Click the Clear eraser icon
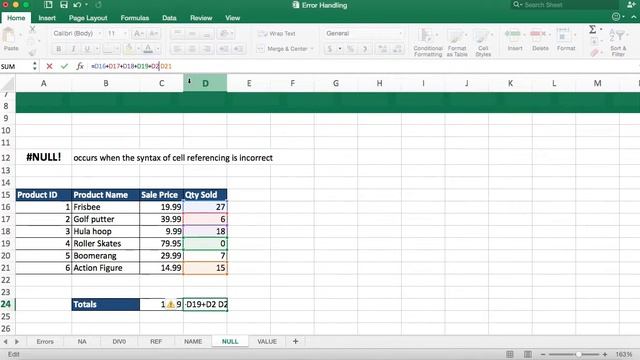The image size is (640, 360). tap(594, 53)
